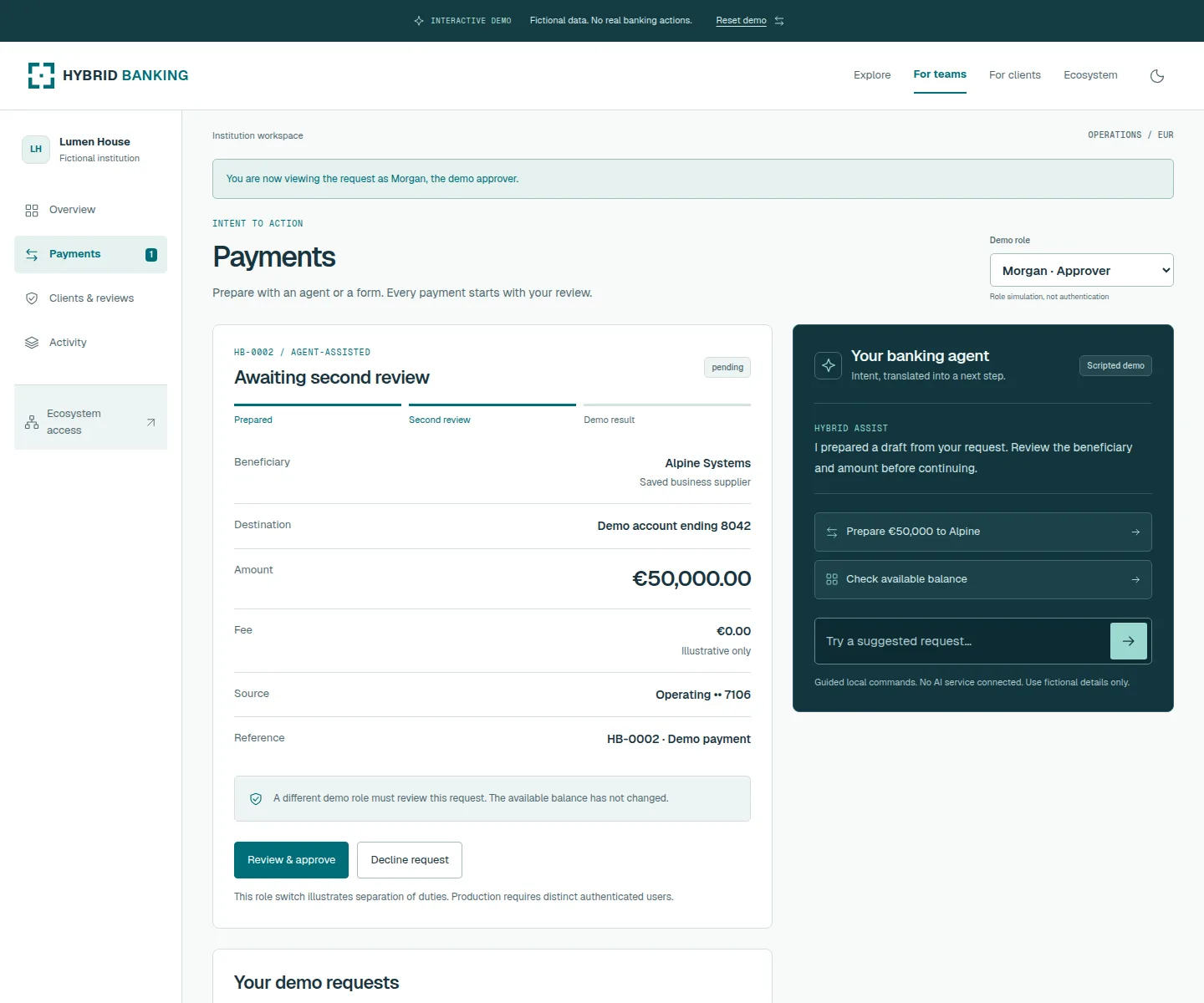The image size is (1204, 1003).
Task: Click the Review & approve button
Action: (291, 860)
